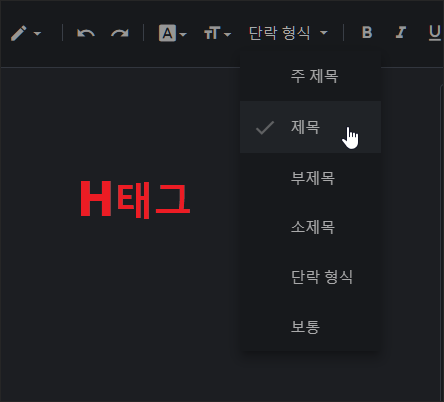Toggle italic formatting

point(400,33)
